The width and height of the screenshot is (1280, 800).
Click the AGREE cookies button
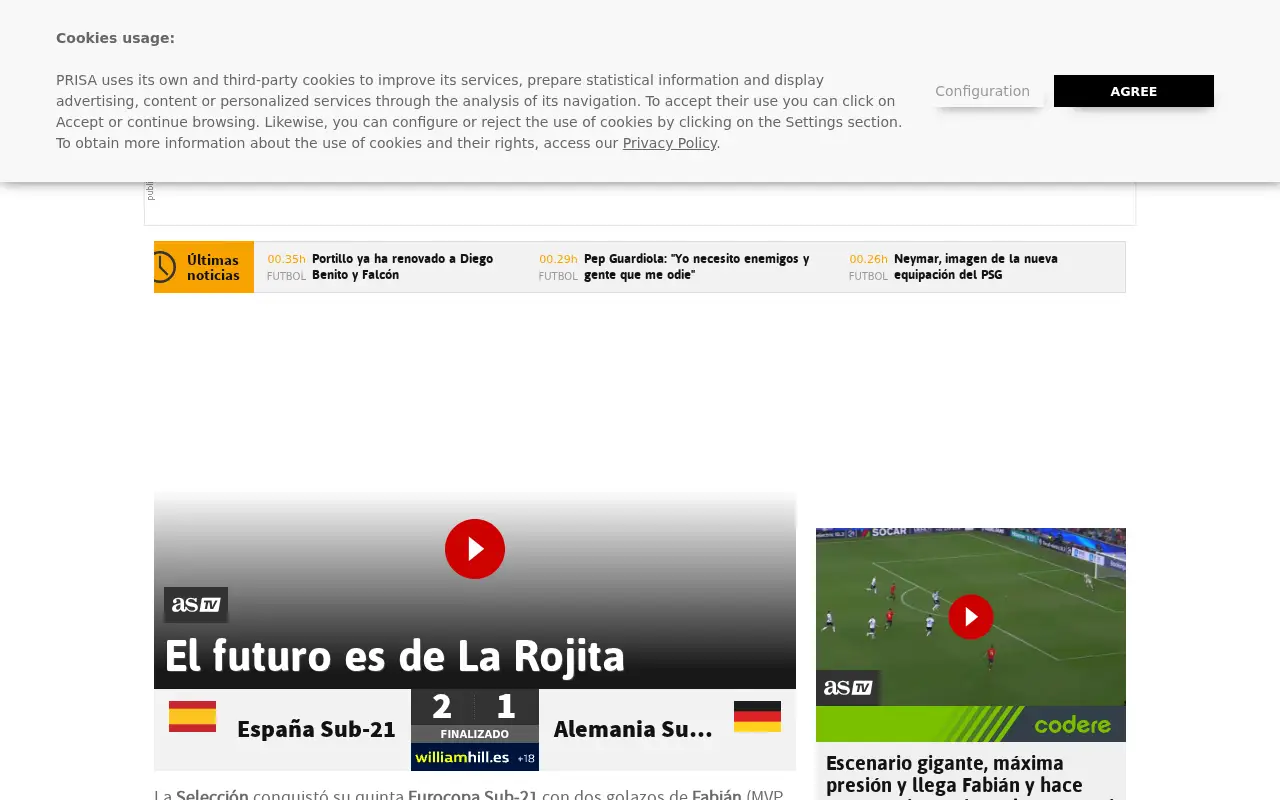[1133, 91]
